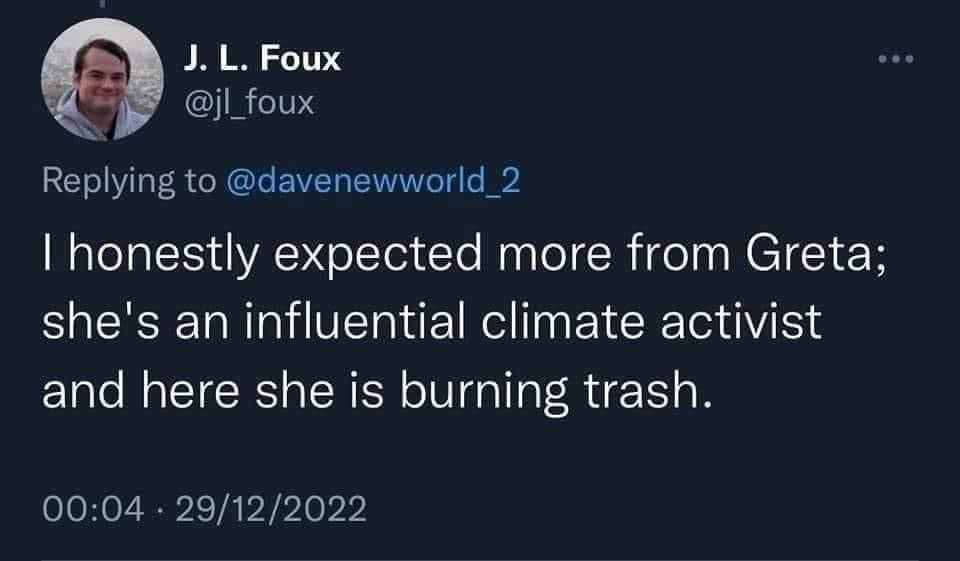Viewport: 960px width, 561px height.
Task: Click the @jl_foux handle
Action: [x=249, y=101]
